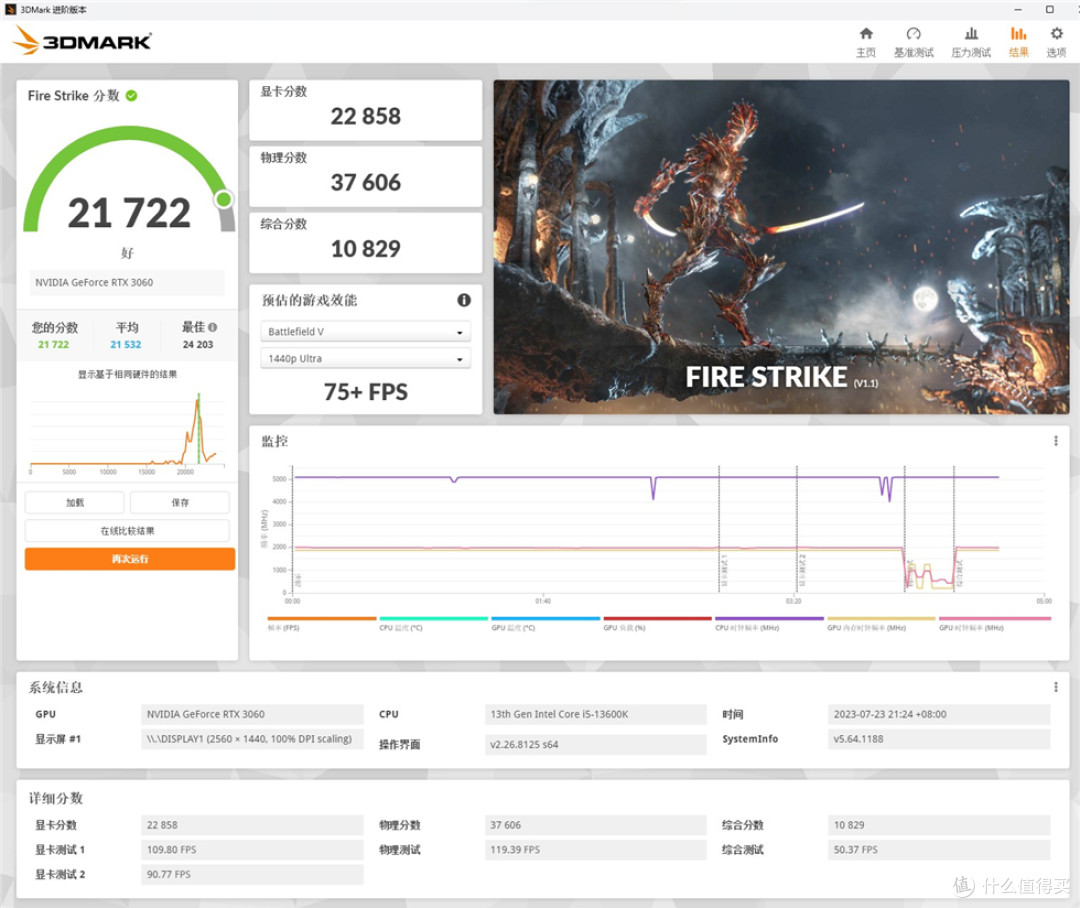Click the green validation check icon
This screenshot has height=908, width=1080.
tap(132, 96)
